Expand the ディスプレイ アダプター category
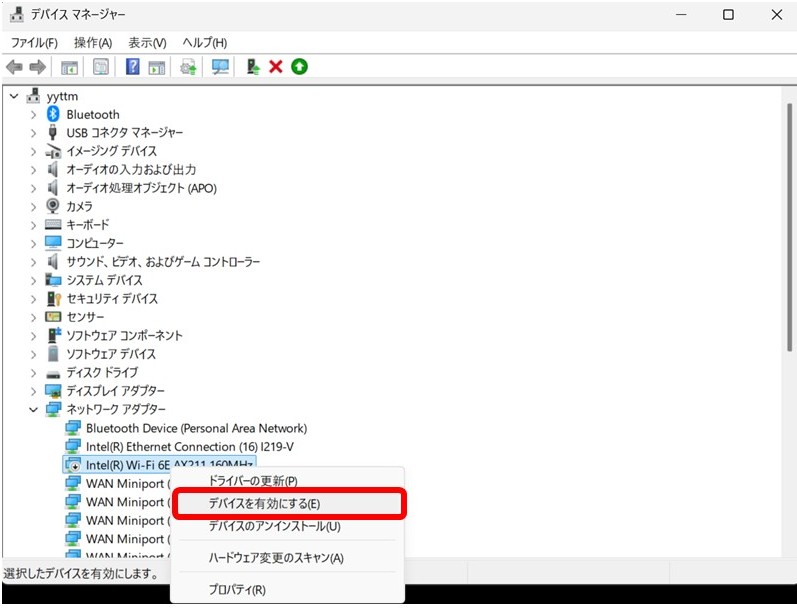The height and width of the screenshot is (612, 797). (33, 391)
